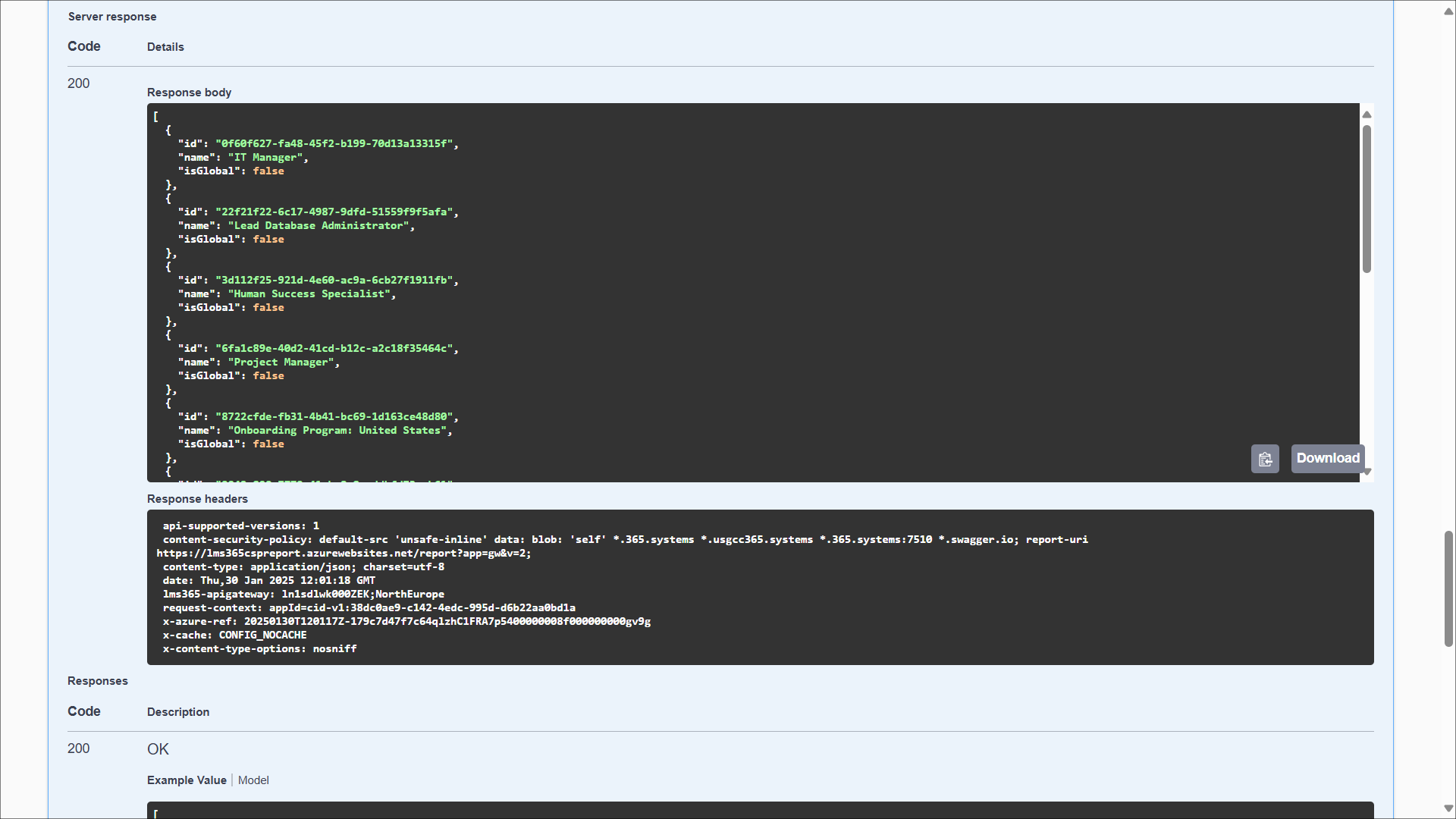
Task: Click the response body scrollbar thumb
Action: (1367, 197)
